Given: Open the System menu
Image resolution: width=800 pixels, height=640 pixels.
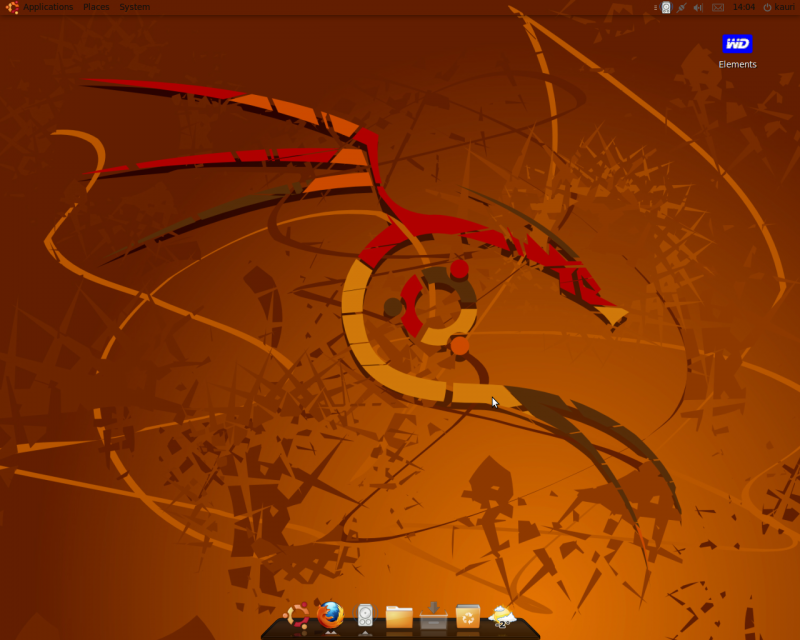Looking at the screenshot, I should pos(135,7).
